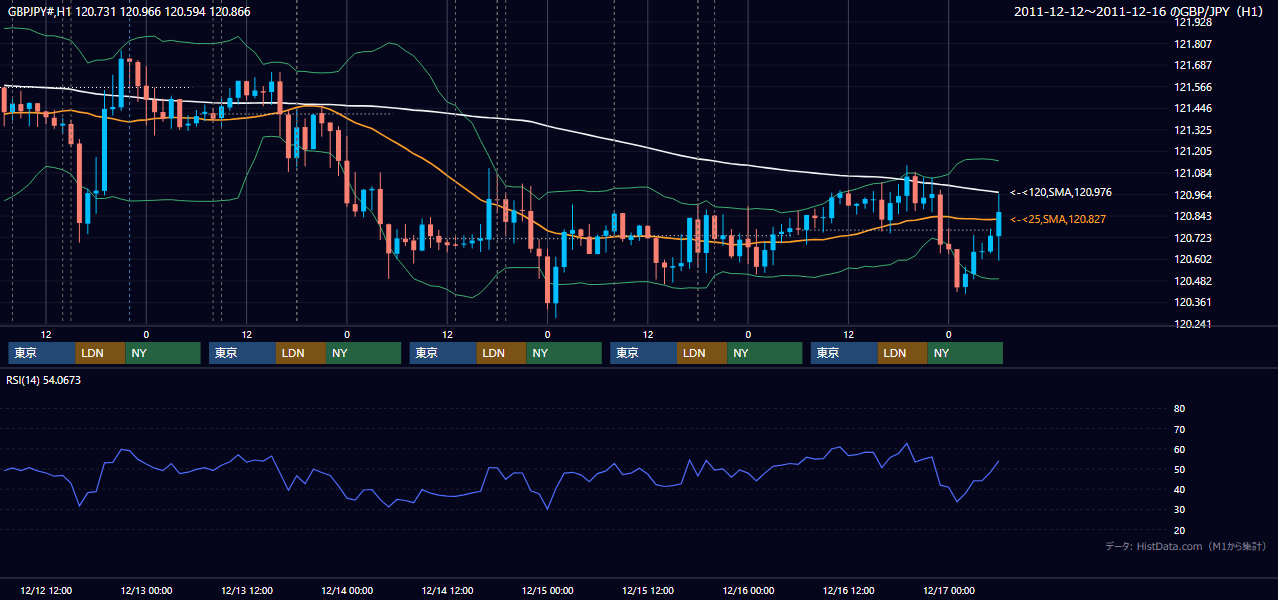Image resolution: width=1278 pixels, height=600 pixels.
Task: Click price axis value 121.566
Action: pyautogui.click(x=1193, y=87)
